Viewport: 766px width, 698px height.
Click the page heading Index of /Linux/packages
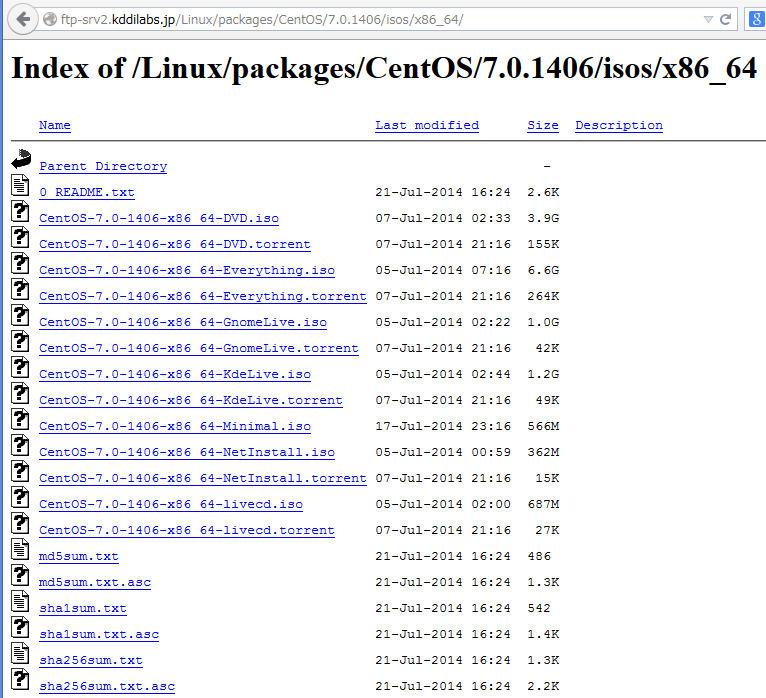[384, 68]
